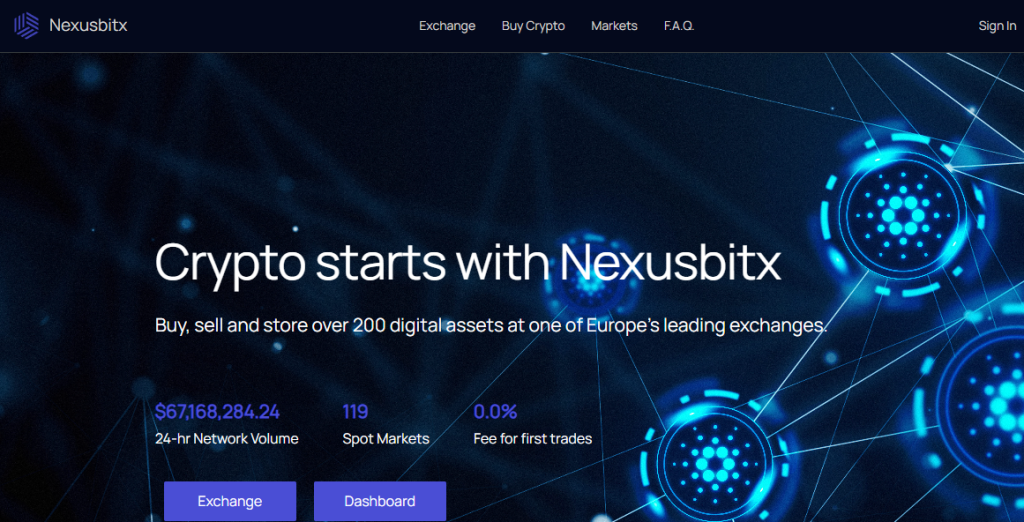This screenshot has width=1024, height=522.
Task: Click the 119 spot markets number
Action: tap(355, 412)
